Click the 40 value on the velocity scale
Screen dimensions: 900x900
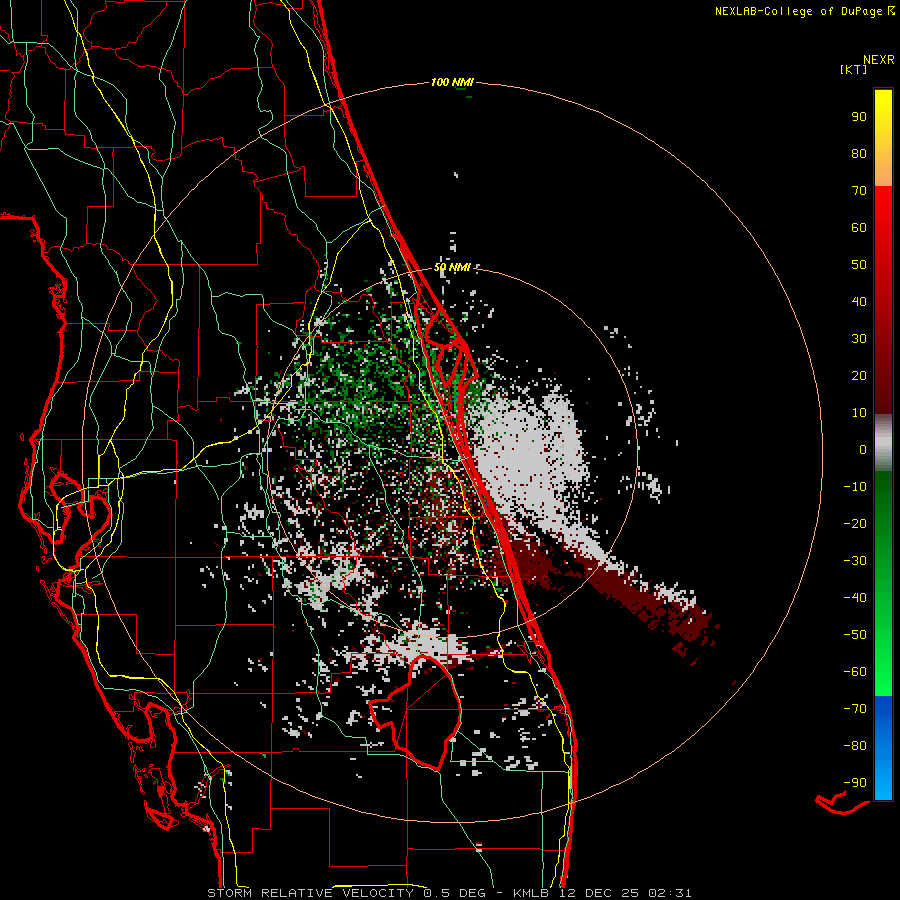pos(859,301)
